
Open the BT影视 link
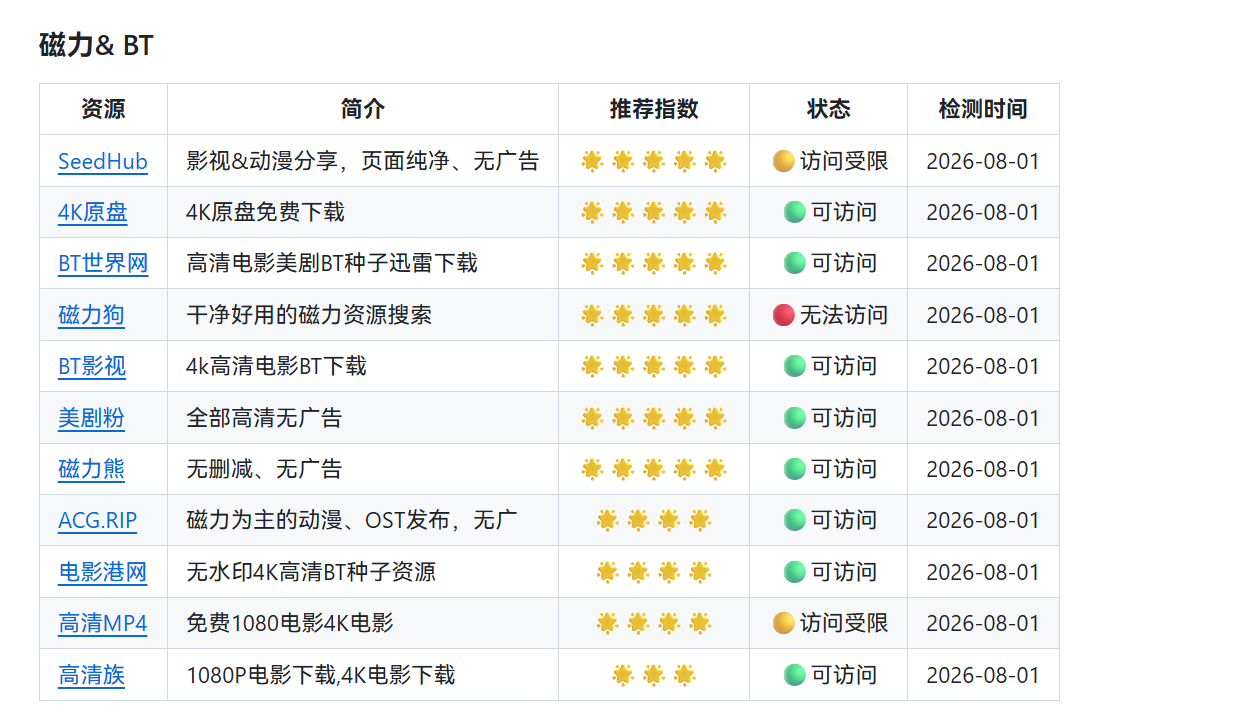92,366
